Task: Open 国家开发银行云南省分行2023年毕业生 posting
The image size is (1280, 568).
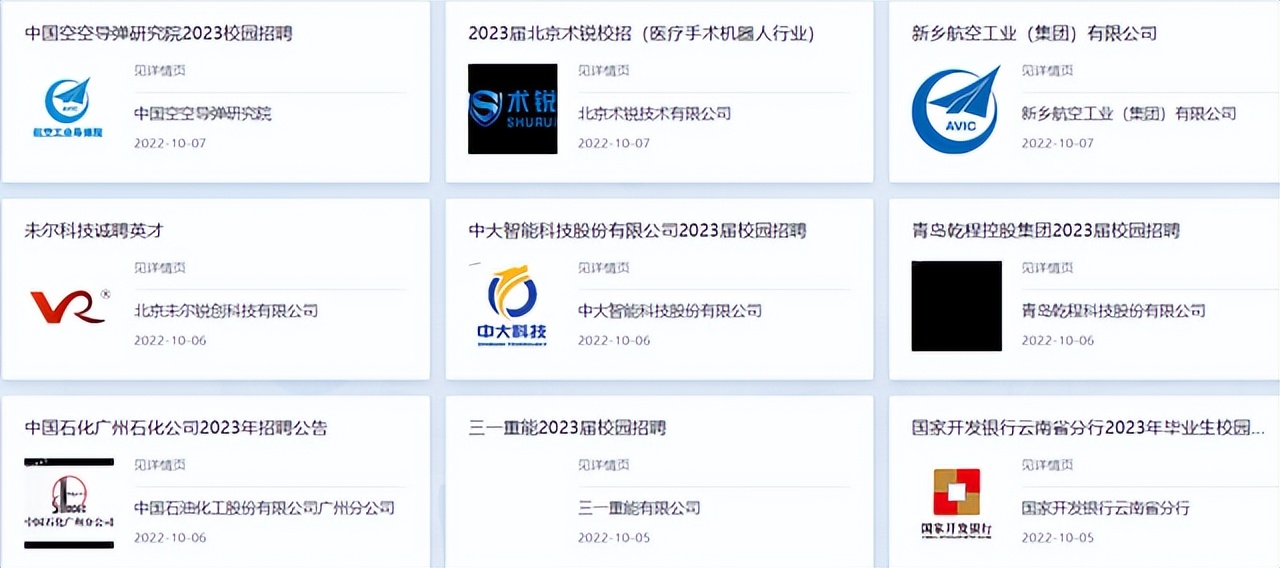Action: pyautogui.click(x=1088, y=428)
